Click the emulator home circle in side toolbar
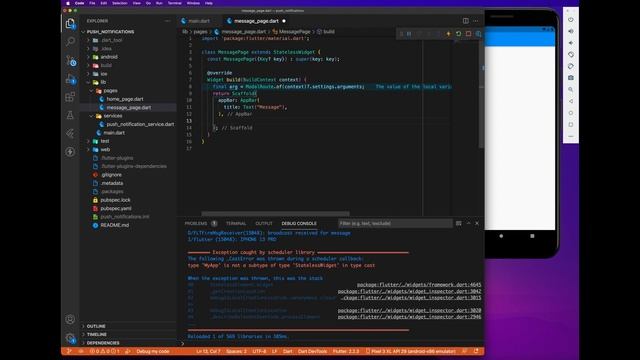The image size is (640, 360). coord(571,113)
